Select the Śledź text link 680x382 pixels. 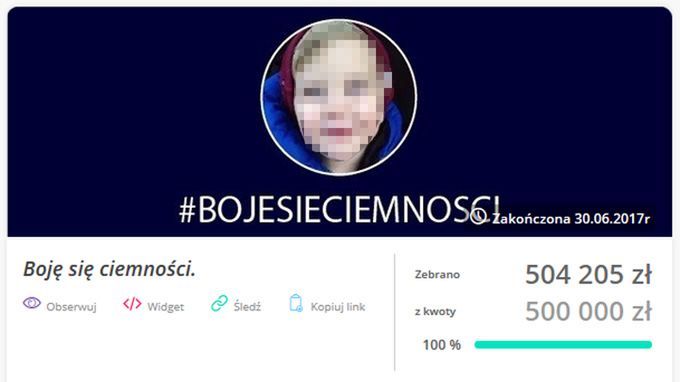click(x=247, y=307)
